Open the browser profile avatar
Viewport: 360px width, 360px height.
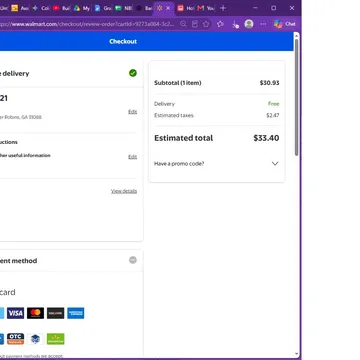(249, 24)
